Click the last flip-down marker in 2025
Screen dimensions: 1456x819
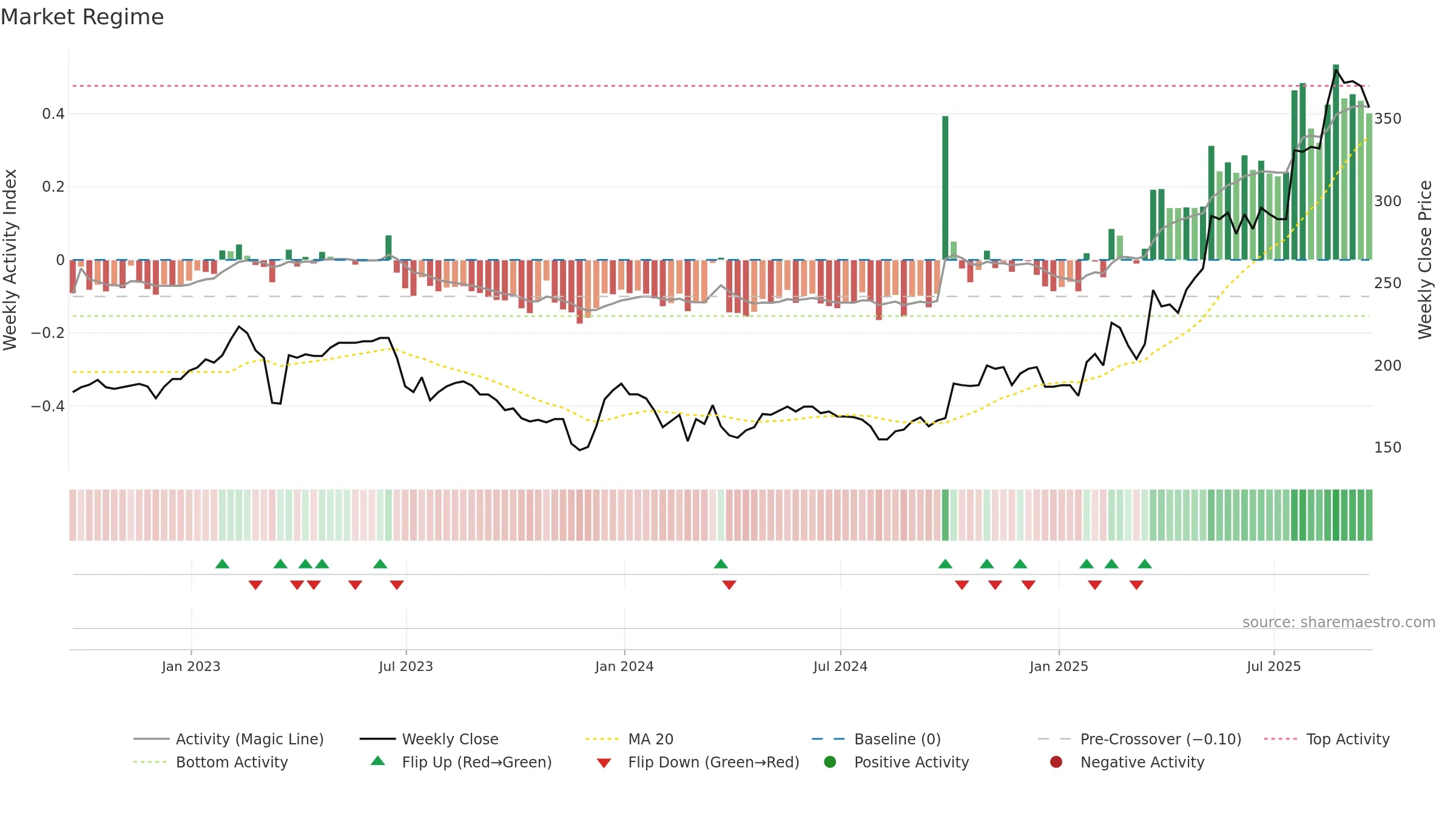[x=1136, y=585]
